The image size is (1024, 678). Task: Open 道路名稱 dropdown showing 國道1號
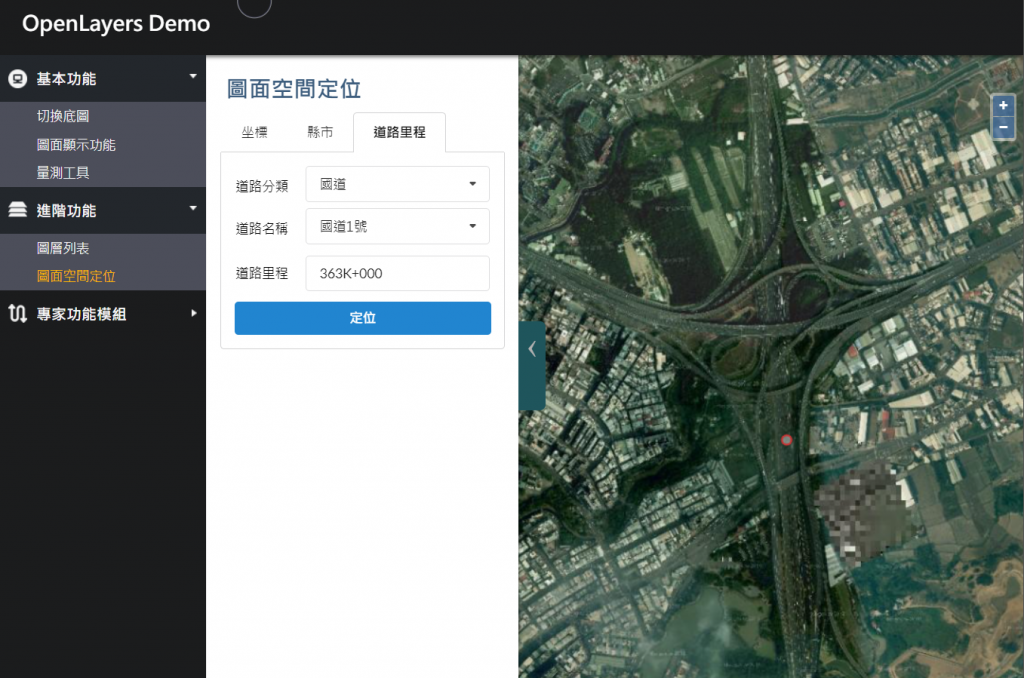click(x=397, y=227)
